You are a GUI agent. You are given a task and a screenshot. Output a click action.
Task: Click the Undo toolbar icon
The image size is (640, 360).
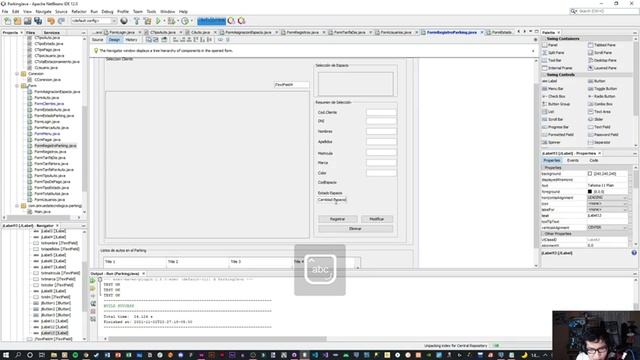tap(51, 21)
